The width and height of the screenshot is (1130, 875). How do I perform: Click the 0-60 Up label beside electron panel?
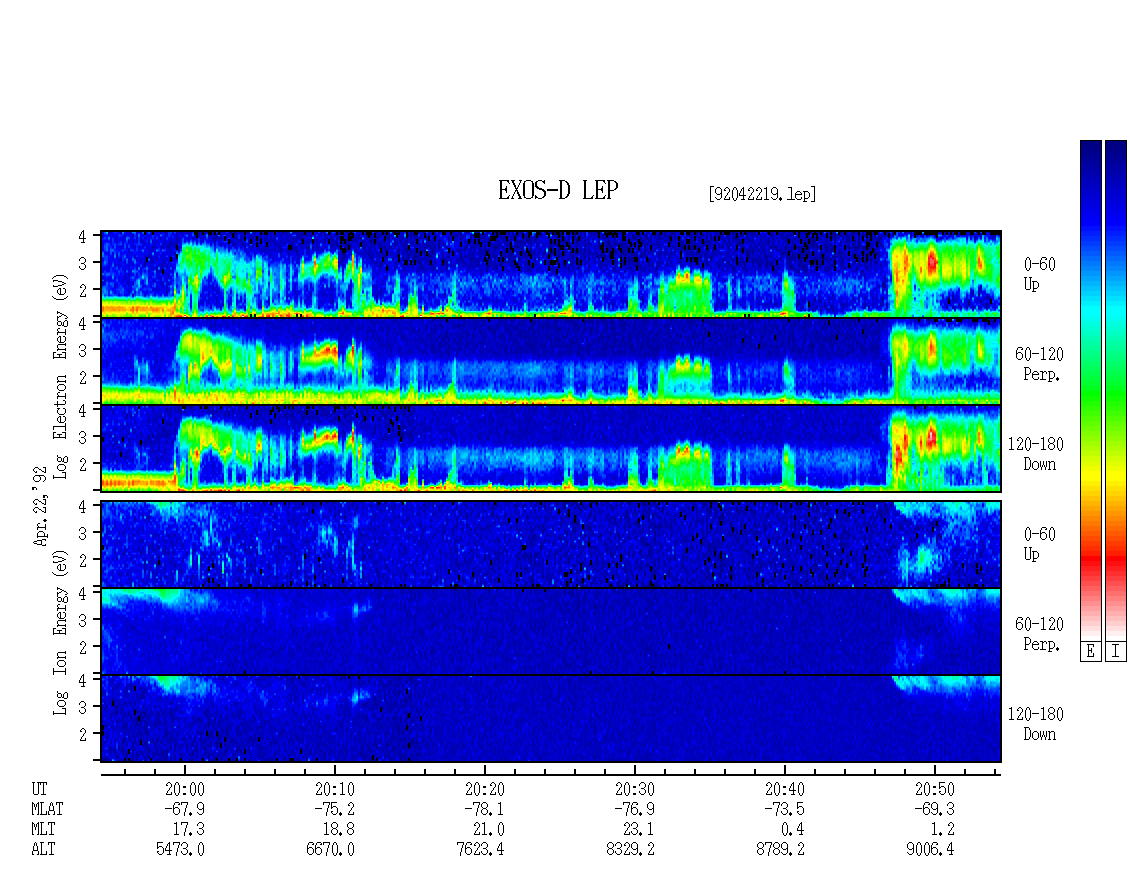pos(1039,275)
